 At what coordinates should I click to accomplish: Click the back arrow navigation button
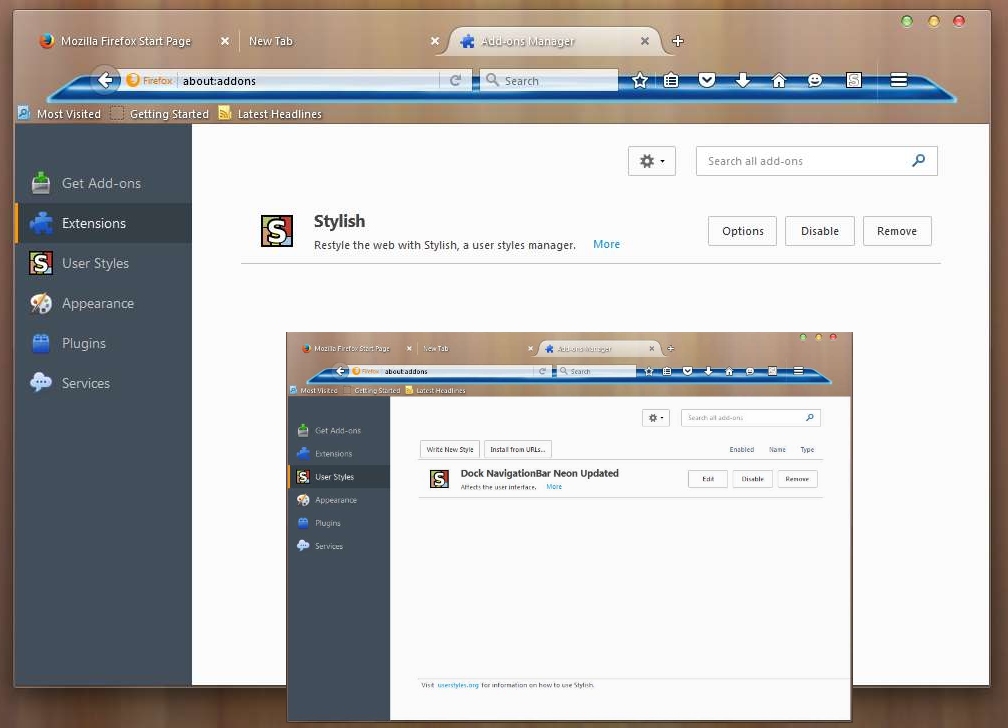[105, 80]
